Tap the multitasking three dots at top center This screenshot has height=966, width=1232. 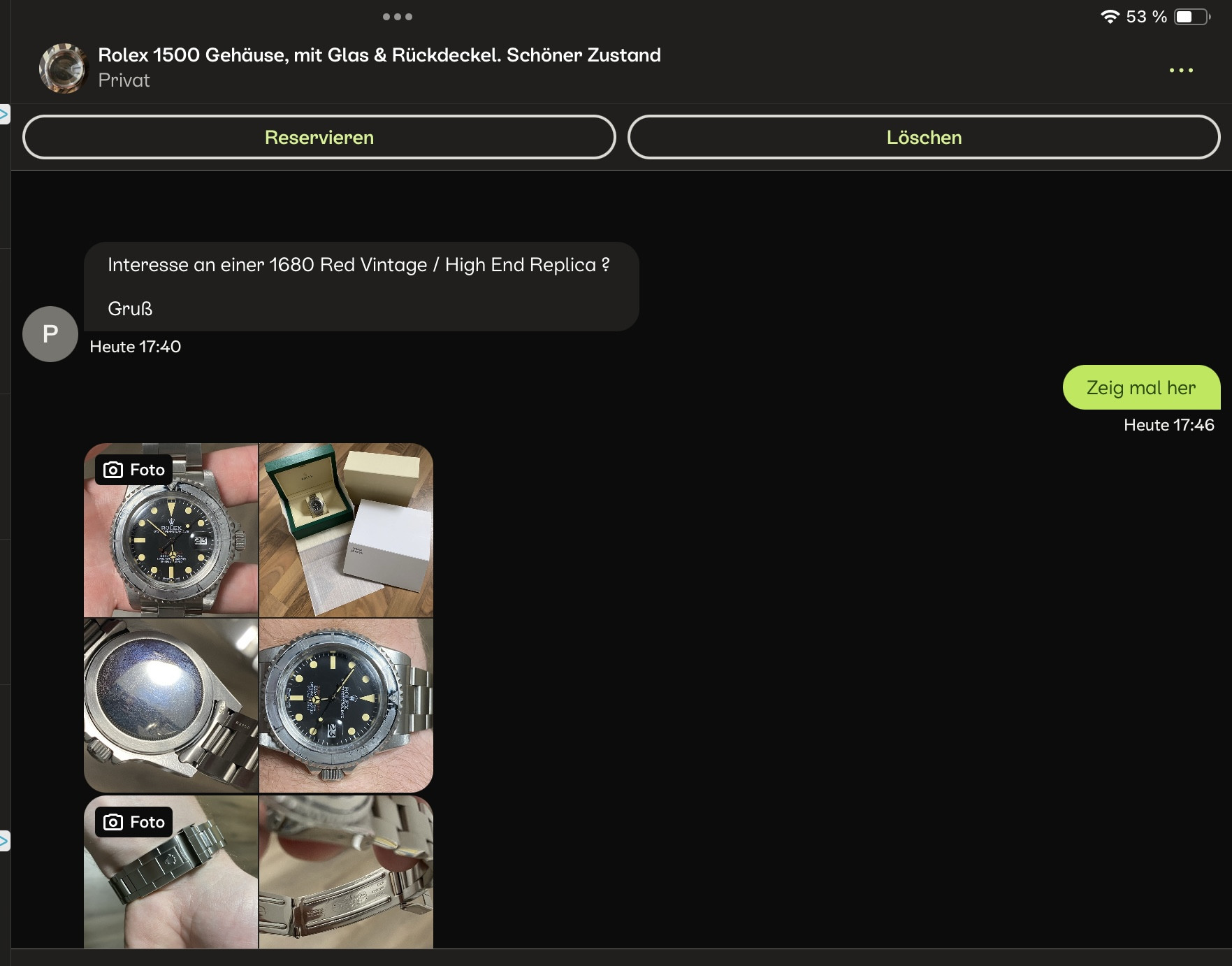(398, 17)
